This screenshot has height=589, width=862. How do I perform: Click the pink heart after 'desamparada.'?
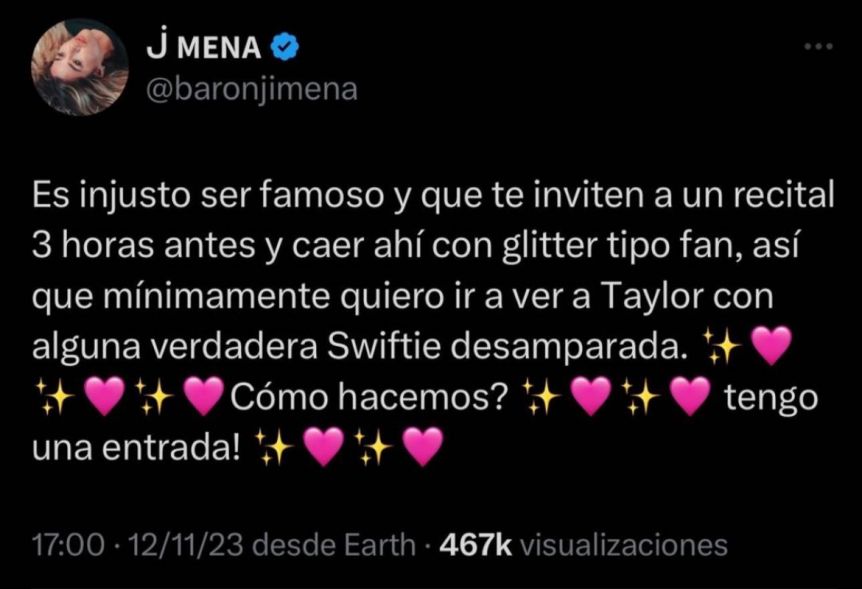tap(771, 345)
